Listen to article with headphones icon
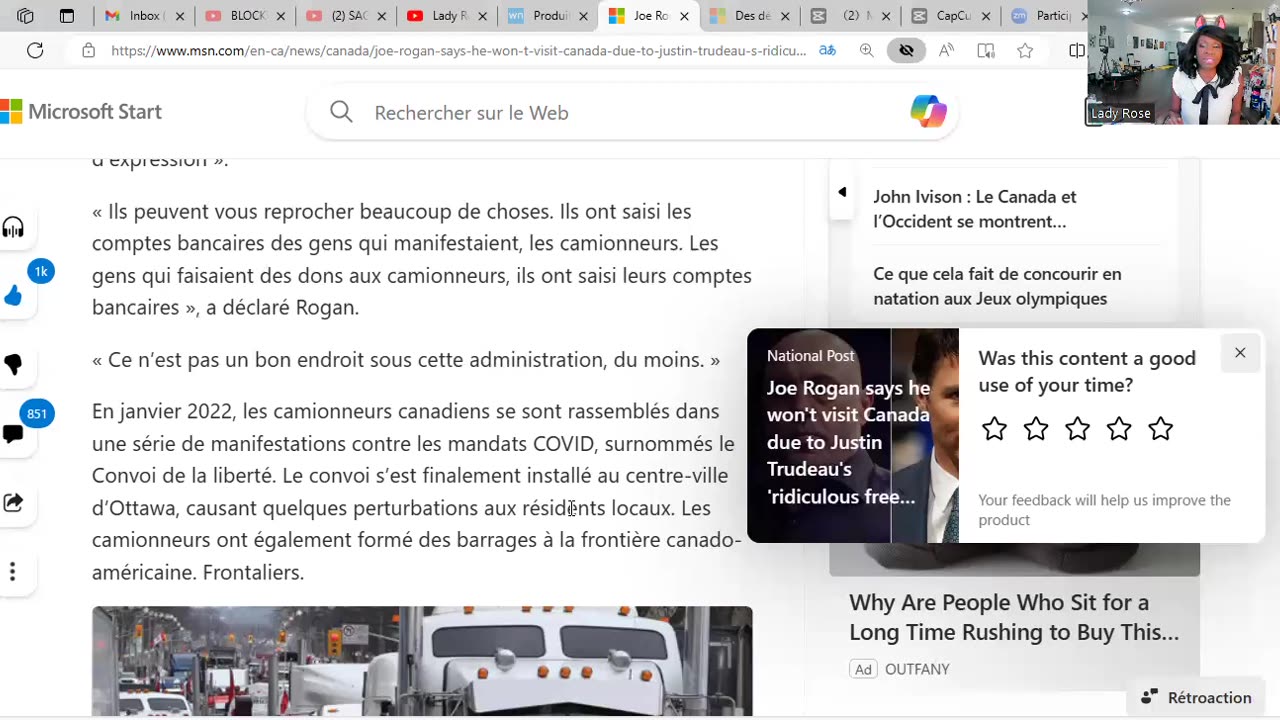The width and height of the screenshot is (1280, 720). pos(13,228)
